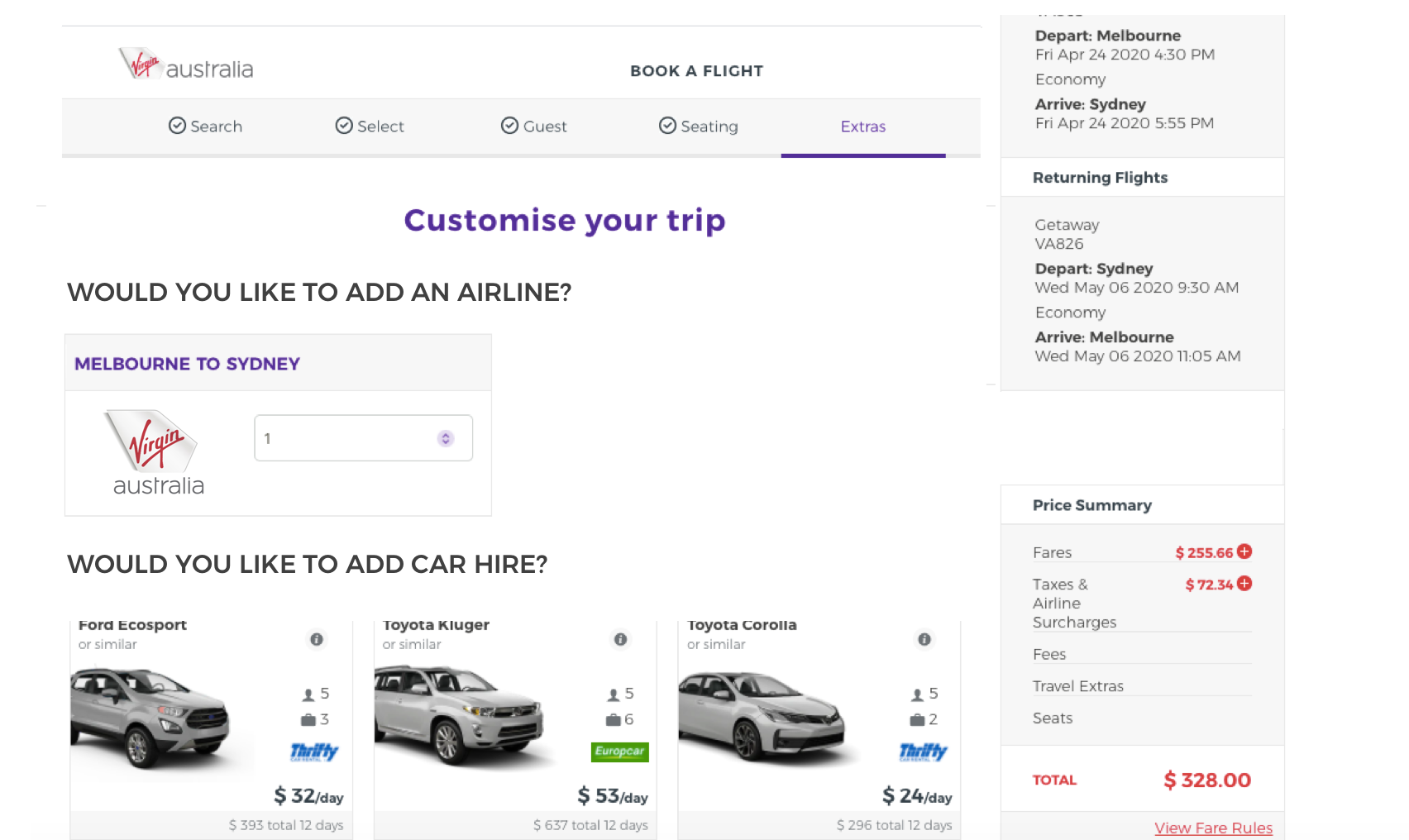The height and width of the screenshot is (840, 1409).
Task: Switch to the Seating step
Action: coord(699,126)
